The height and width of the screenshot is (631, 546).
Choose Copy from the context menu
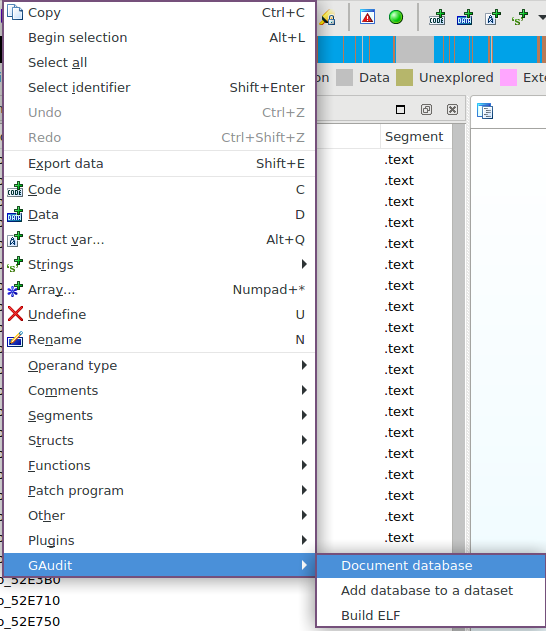(159, 13)
